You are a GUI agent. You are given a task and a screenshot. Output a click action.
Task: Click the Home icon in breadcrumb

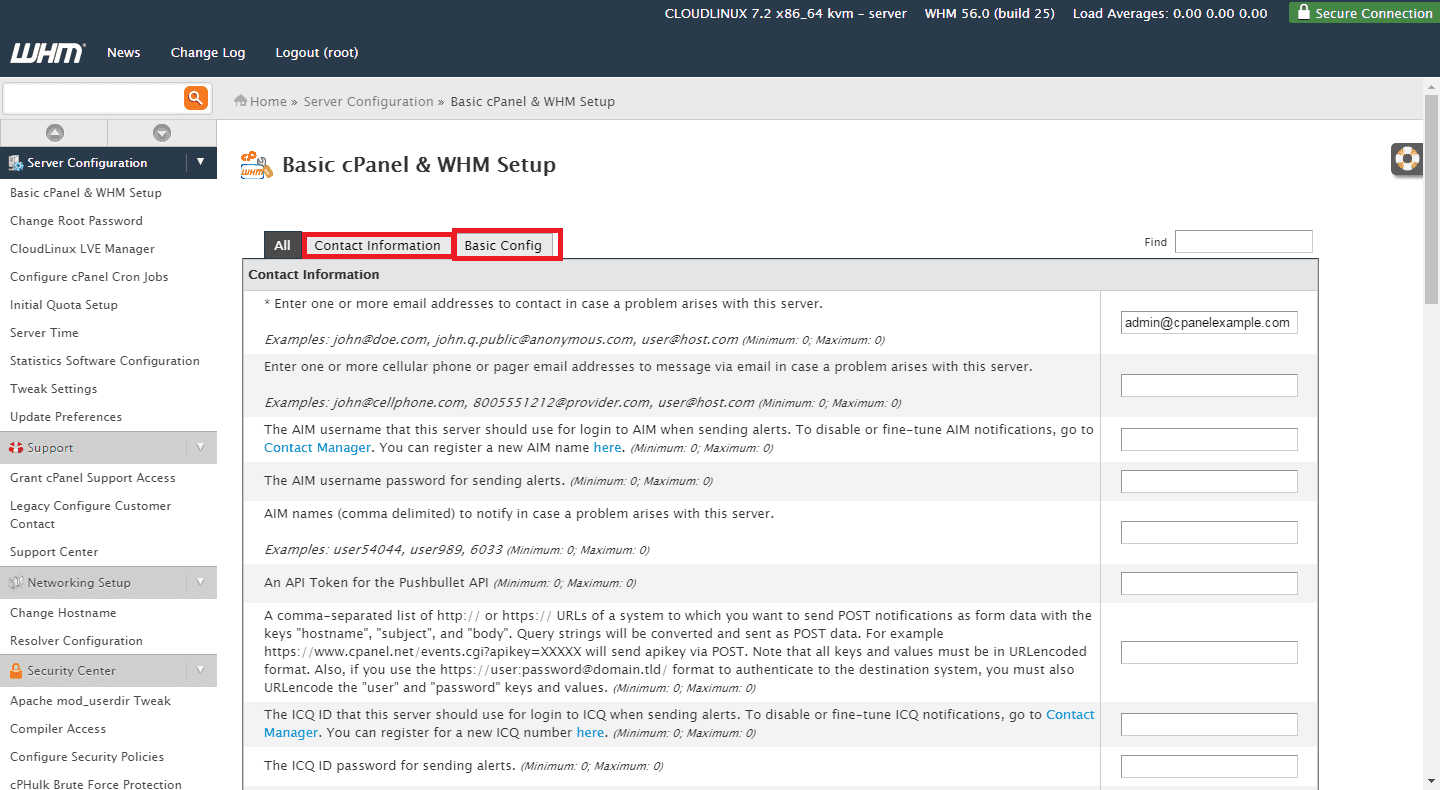(241, 101)
